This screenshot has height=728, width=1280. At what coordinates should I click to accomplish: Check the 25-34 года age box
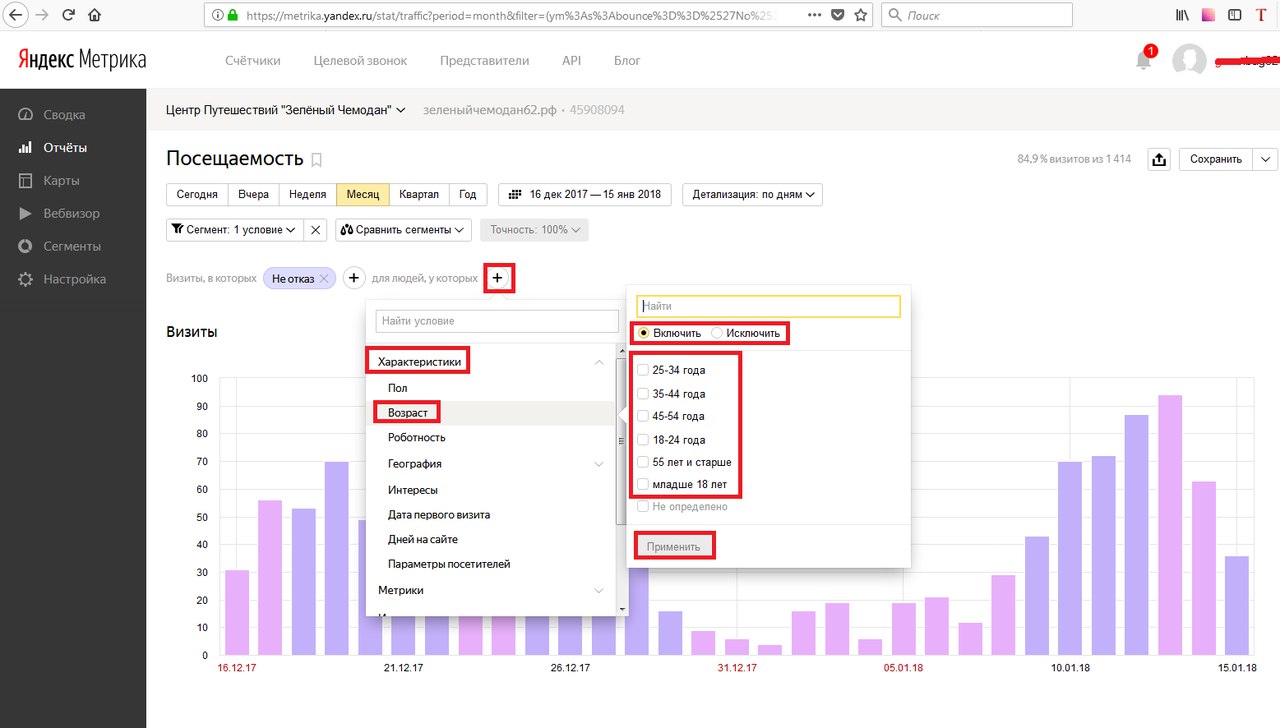coord(643,370)
